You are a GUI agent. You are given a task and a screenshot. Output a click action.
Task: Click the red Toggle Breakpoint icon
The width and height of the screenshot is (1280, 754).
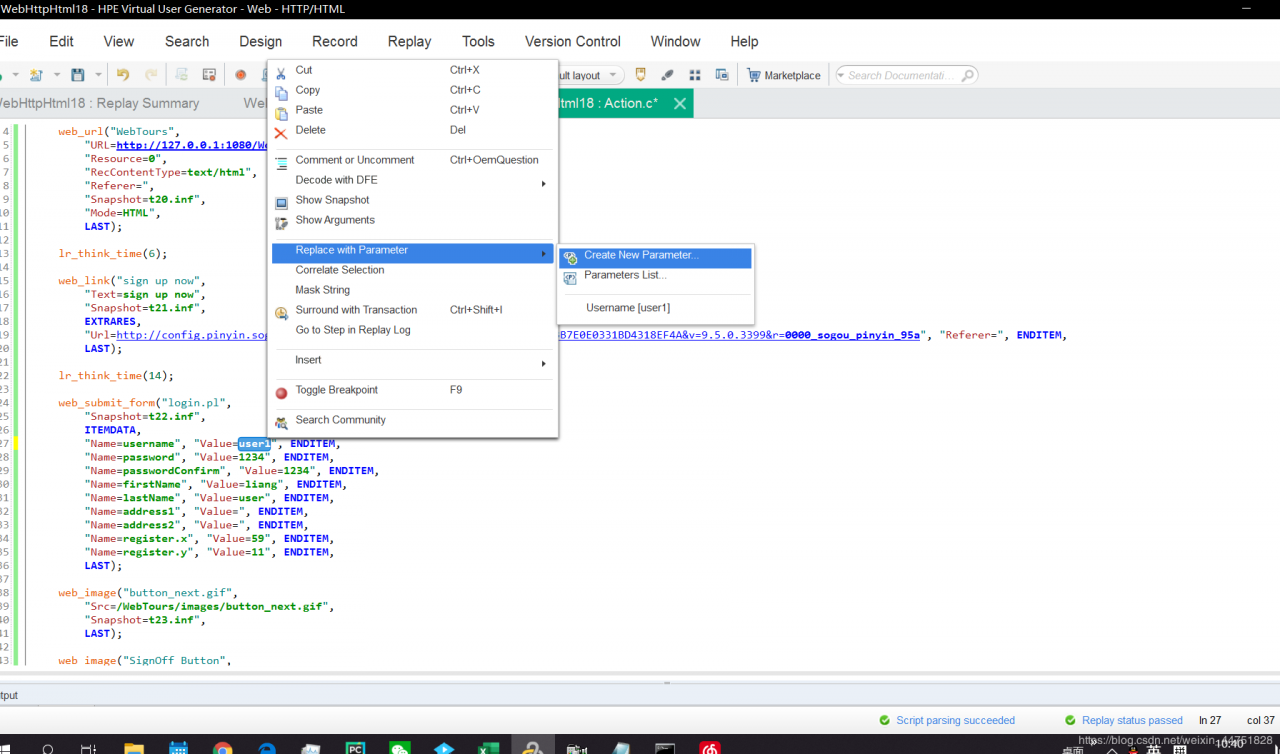(281, 392)
